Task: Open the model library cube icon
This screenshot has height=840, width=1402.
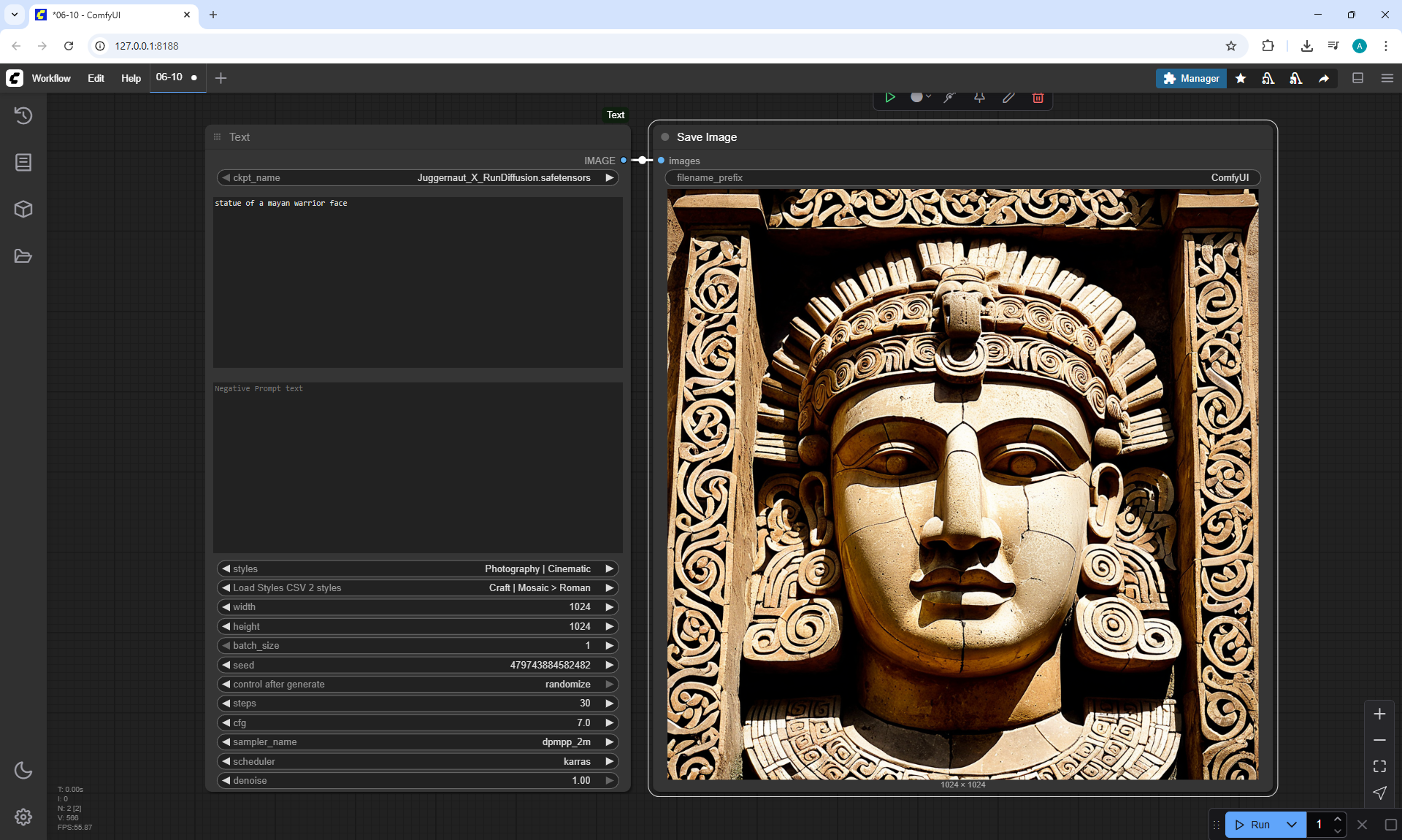Action: coord(23,209)
